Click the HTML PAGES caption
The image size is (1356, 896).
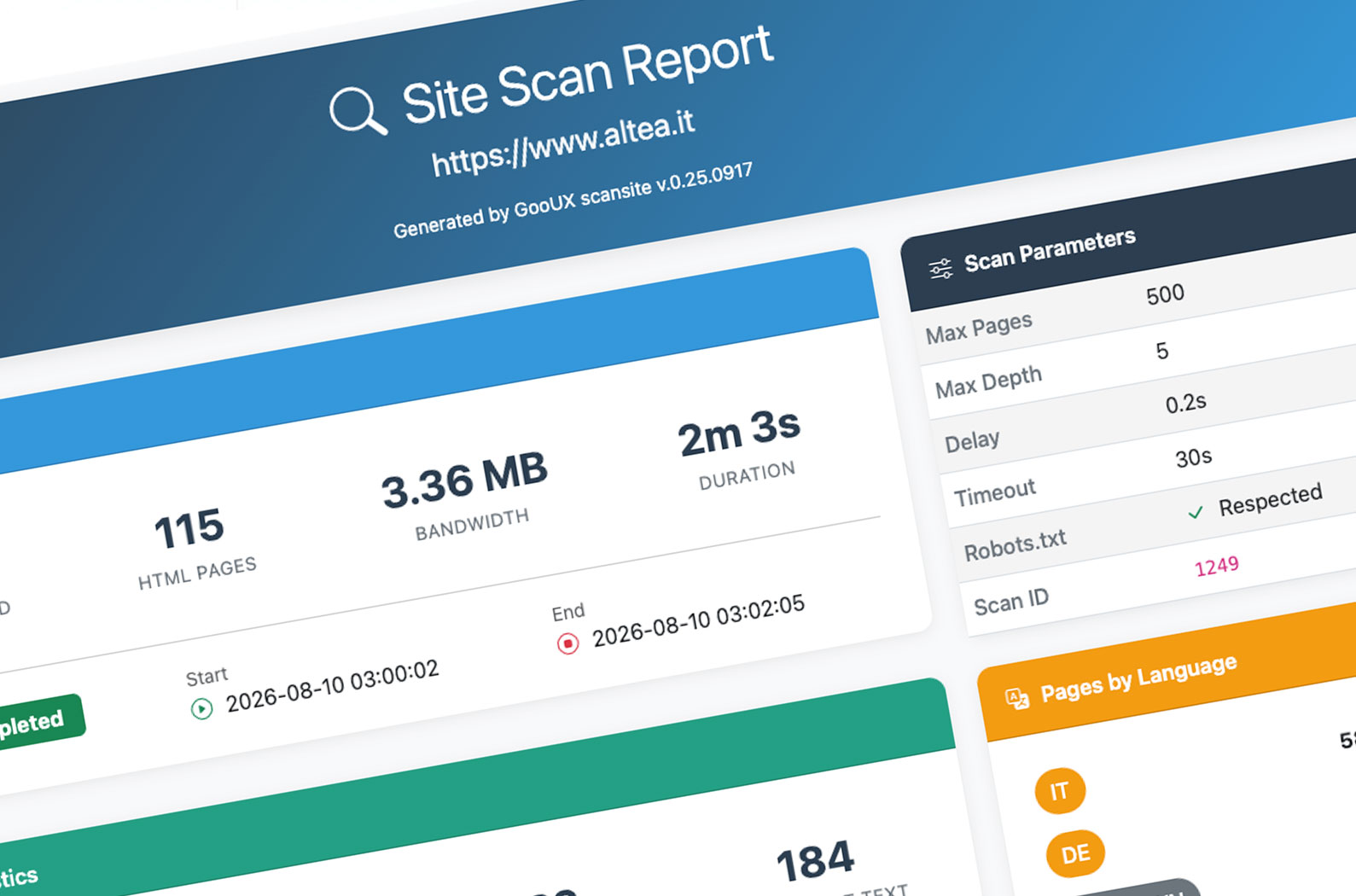point(197,573)
